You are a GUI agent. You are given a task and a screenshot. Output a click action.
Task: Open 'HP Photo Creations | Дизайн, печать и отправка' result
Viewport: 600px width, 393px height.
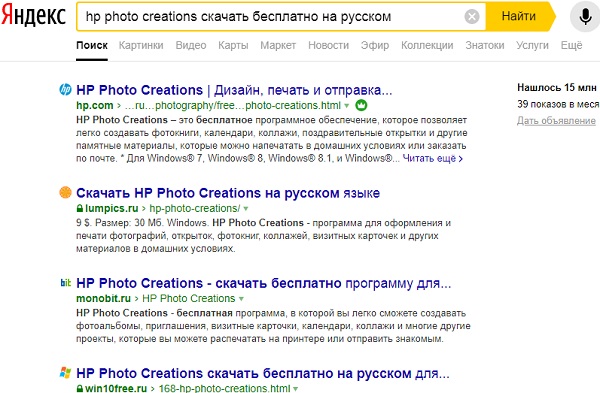click(x=234, y=90)
